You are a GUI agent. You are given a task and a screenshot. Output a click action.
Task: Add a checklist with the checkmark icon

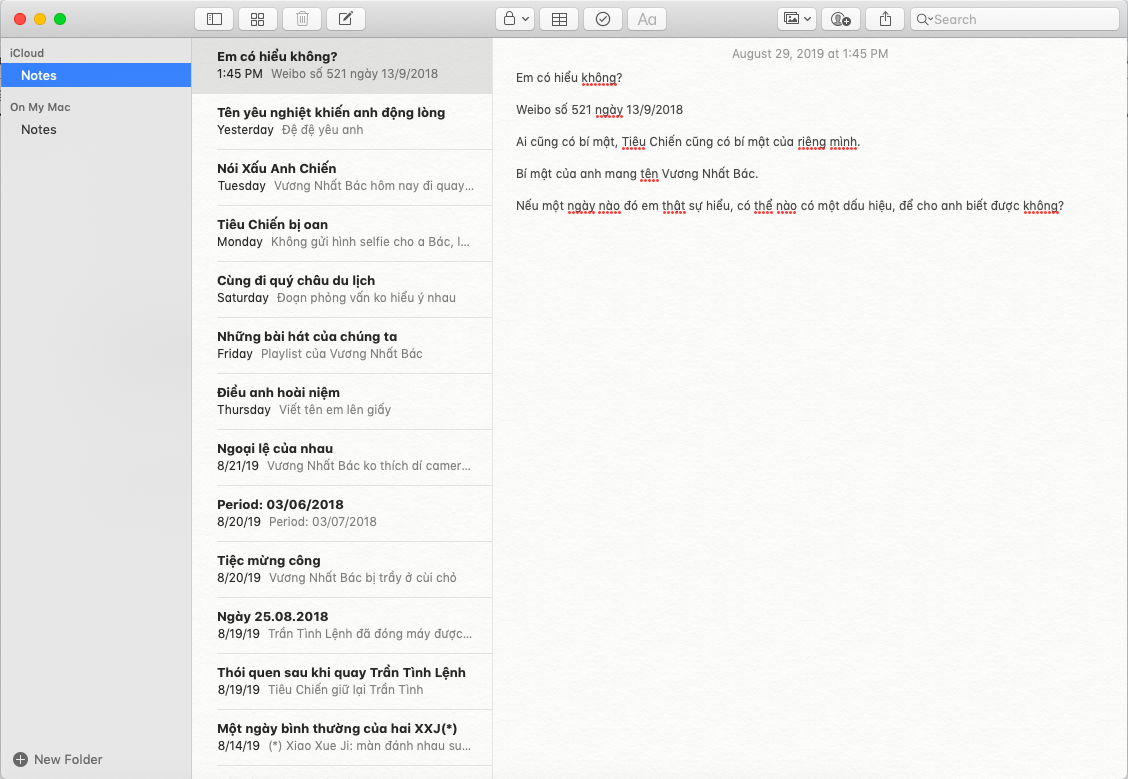pyautogui.click(x=603, y=19)
